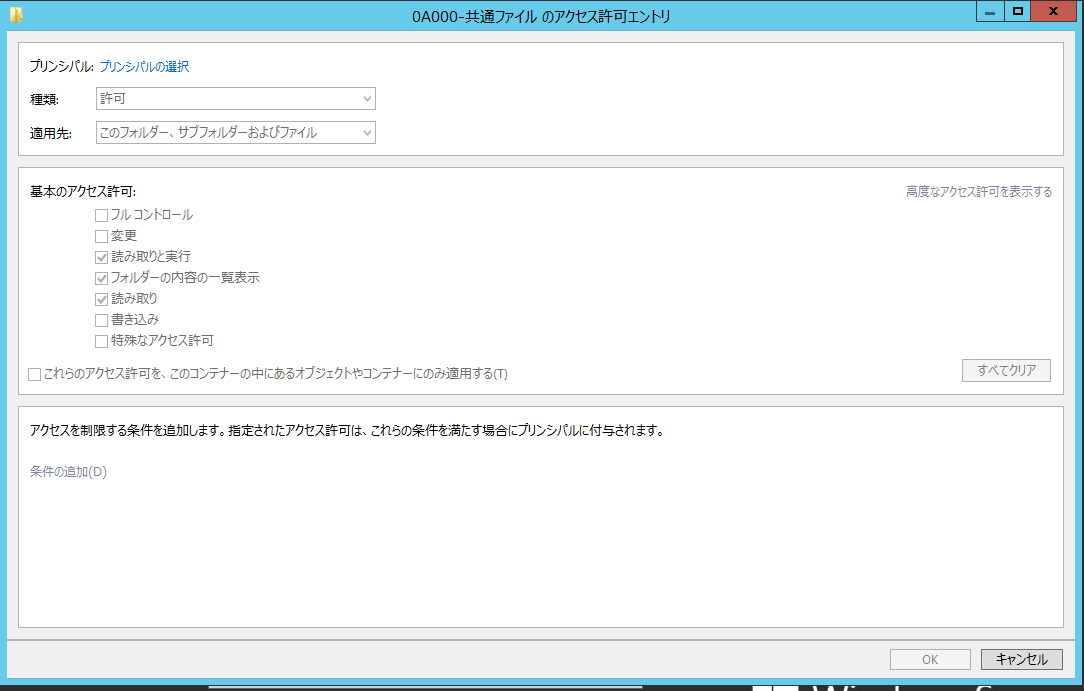Enable the 書き込み checkbox
The image size is (1084, 691).
pos(101,320)
